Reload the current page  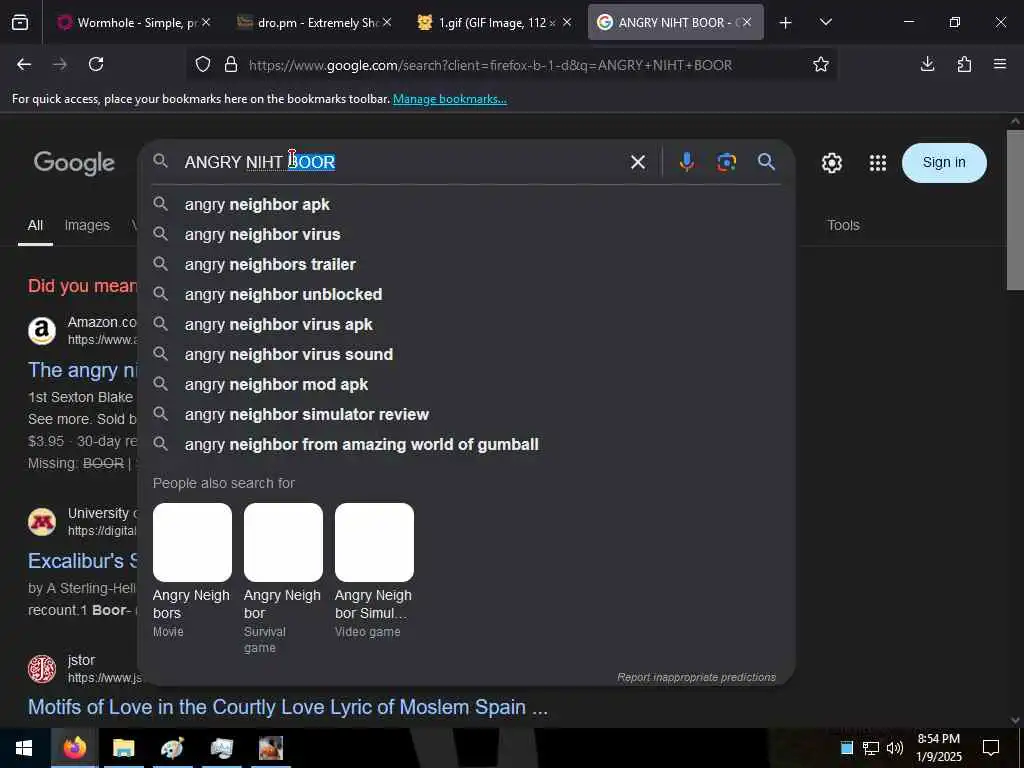pyautogui.click(x=96, y=64)
